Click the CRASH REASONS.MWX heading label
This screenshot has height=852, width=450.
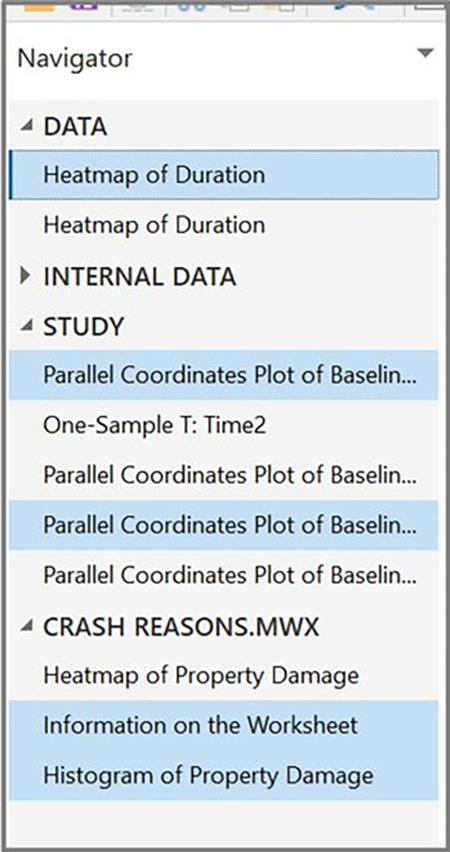pos(181,627)
